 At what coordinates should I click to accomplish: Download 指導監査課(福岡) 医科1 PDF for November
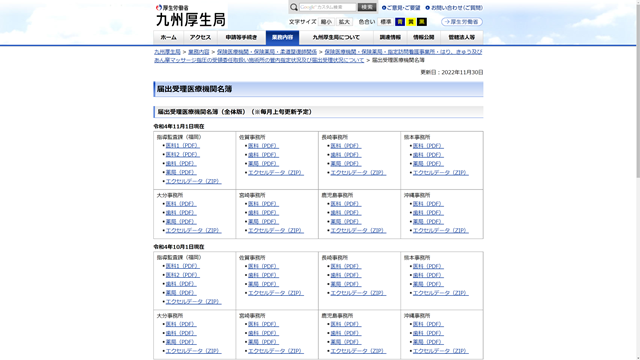click(182, 146)
